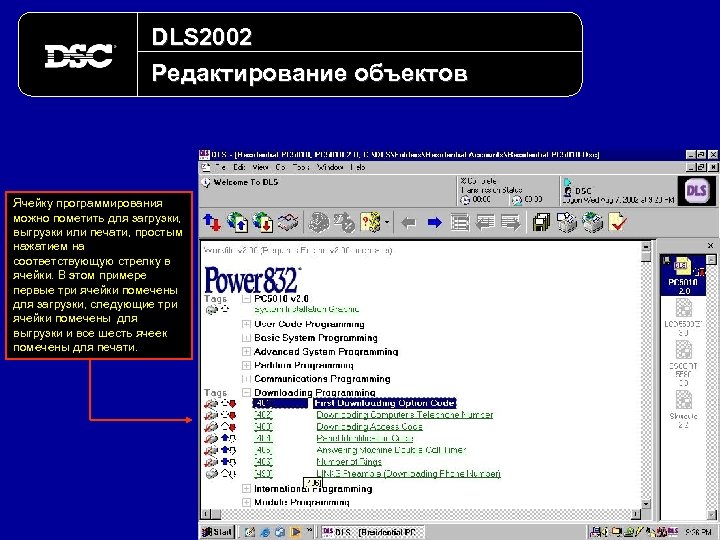Click vertical scrollbar down arrow in programming pane
Image resolution: width=720 pixels, height=540 pixels.
click(x=646, y=504)
